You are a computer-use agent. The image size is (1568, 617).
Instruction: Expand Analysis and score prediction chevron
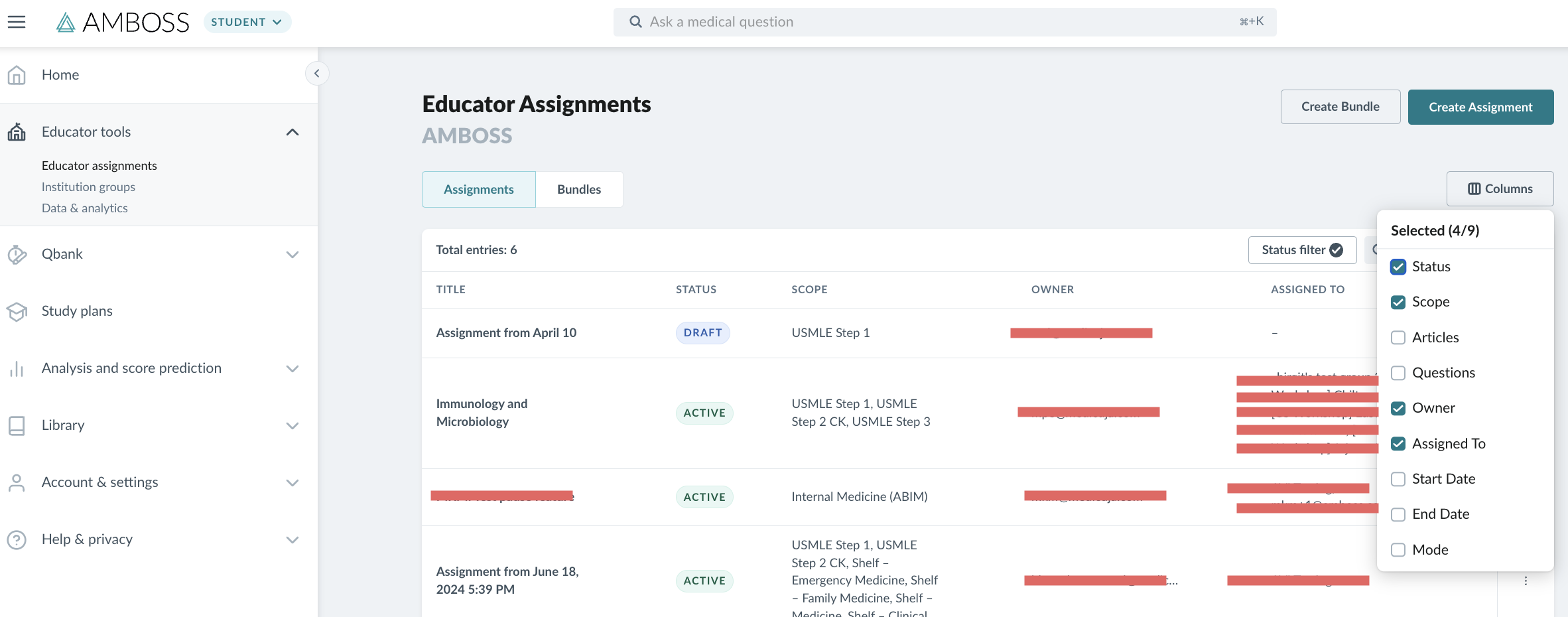(x=293, y=368)
